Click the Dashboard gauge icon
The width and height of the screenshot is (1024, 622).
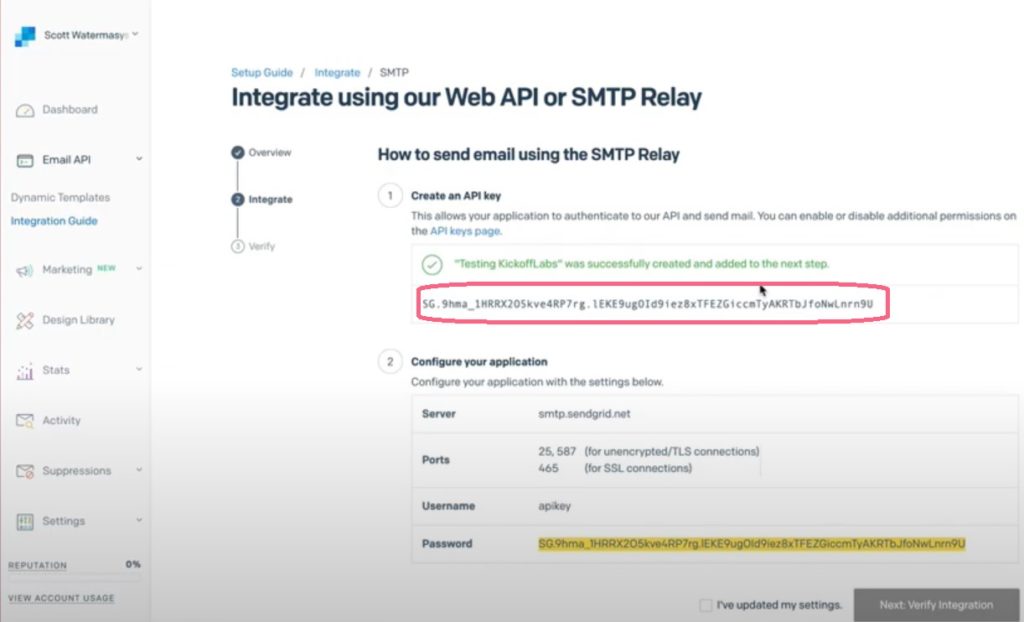click(25, 110)
